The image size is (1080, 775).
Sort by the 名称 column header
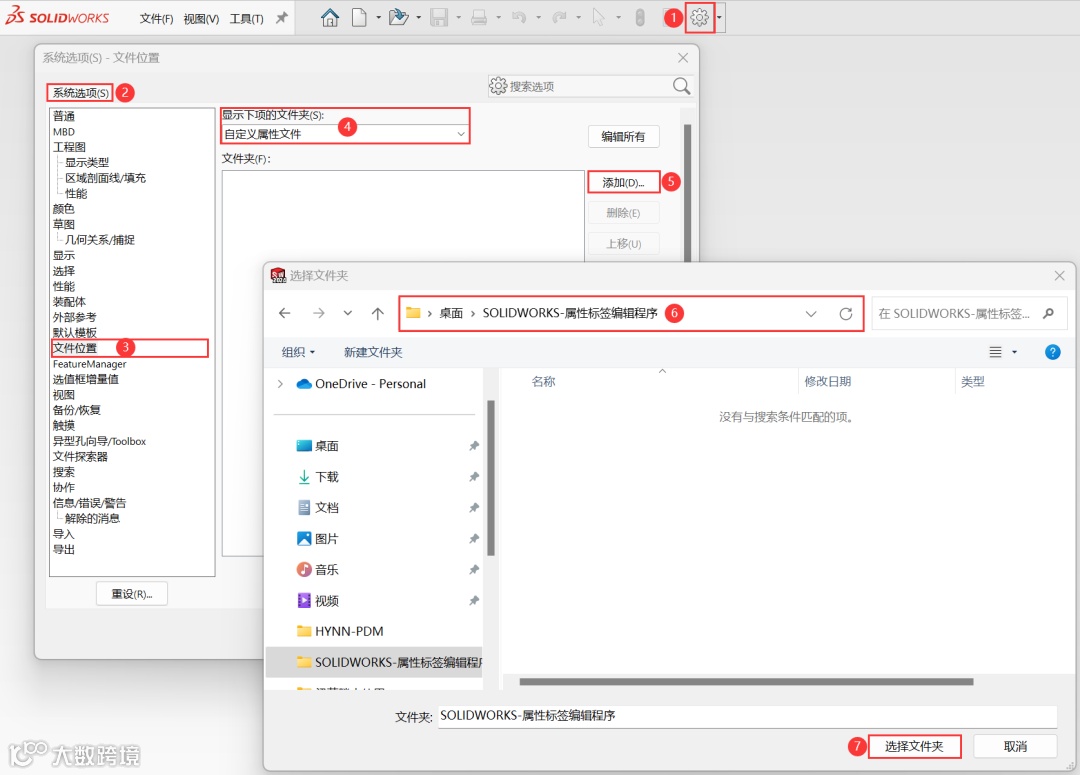pos(543,381)
